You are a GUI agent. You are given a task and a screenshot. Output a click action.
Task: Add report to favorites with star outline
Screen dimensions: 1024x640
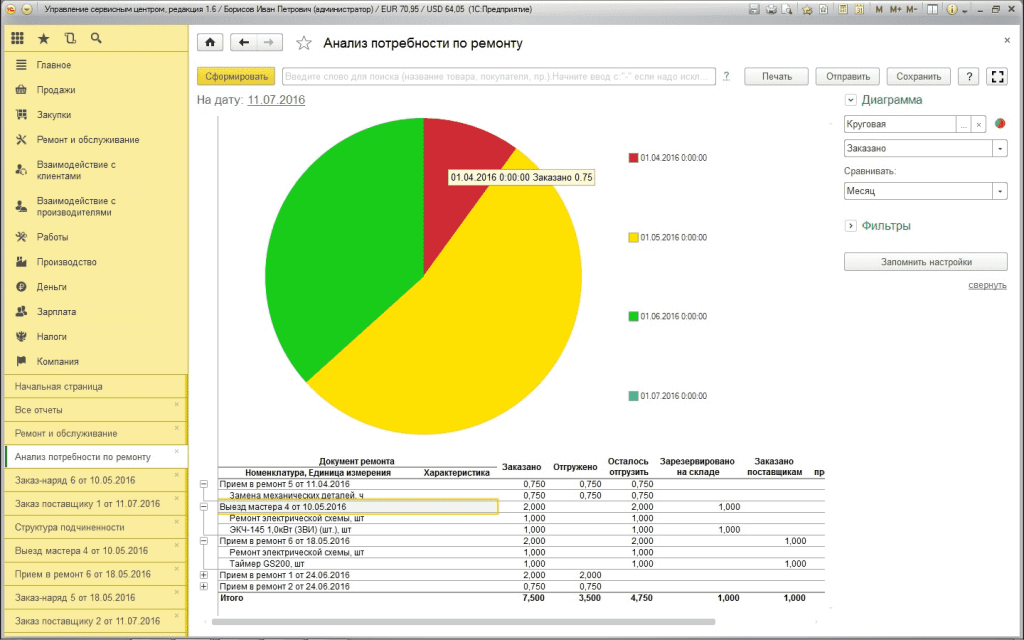pyautogui.click(x=304, y=43)
